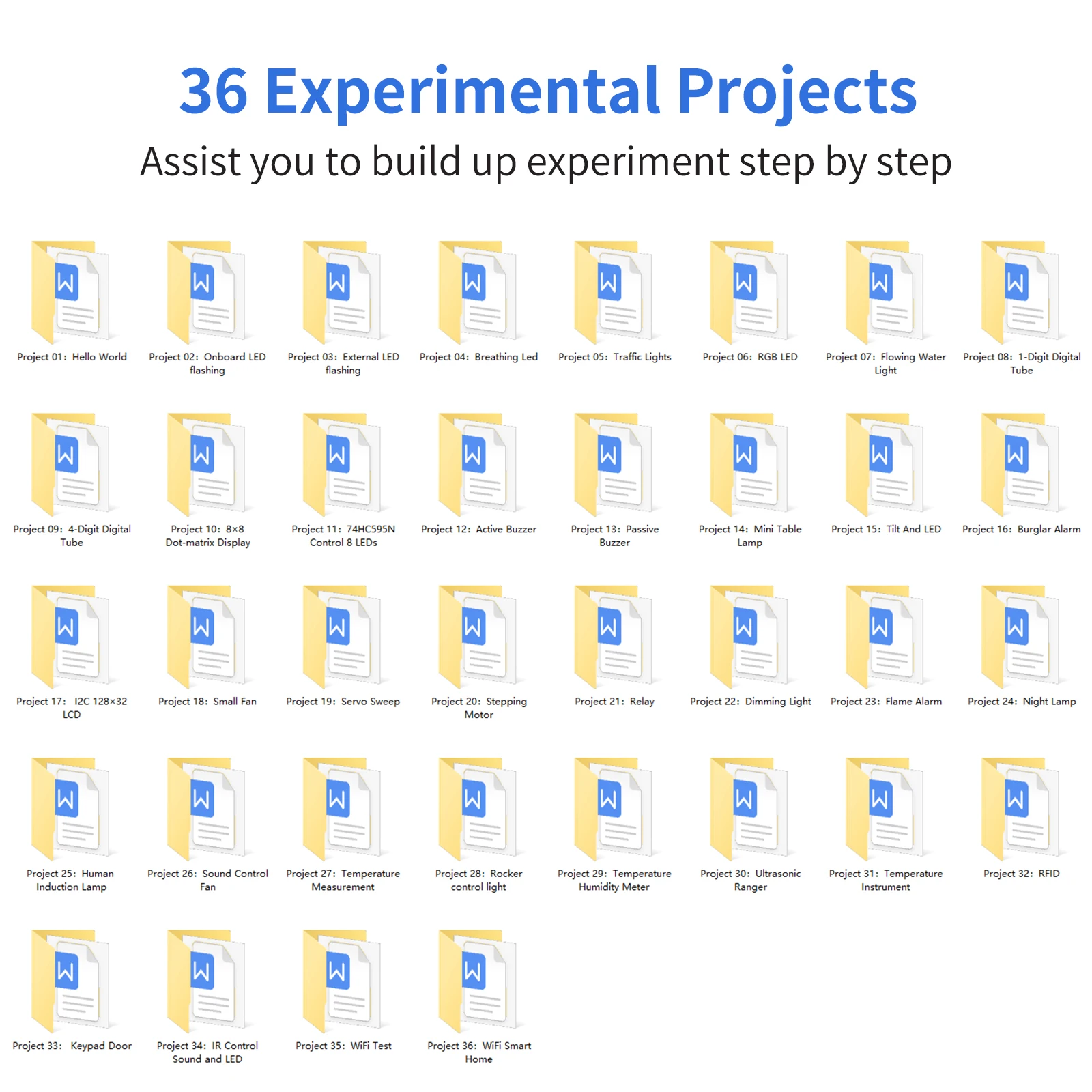
Task: Select the Project 24 Night Lamp folder
Action: point(1021,636)
